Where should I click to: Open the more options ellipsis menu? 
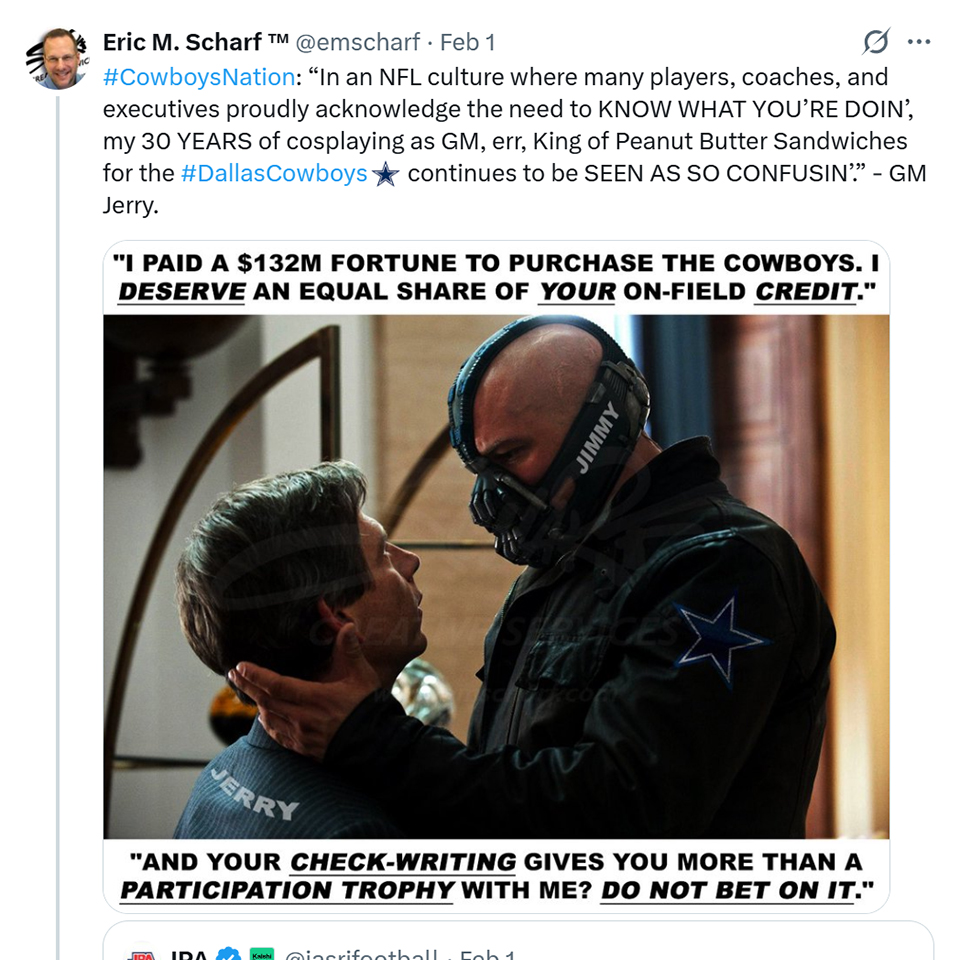pos(919,42)
